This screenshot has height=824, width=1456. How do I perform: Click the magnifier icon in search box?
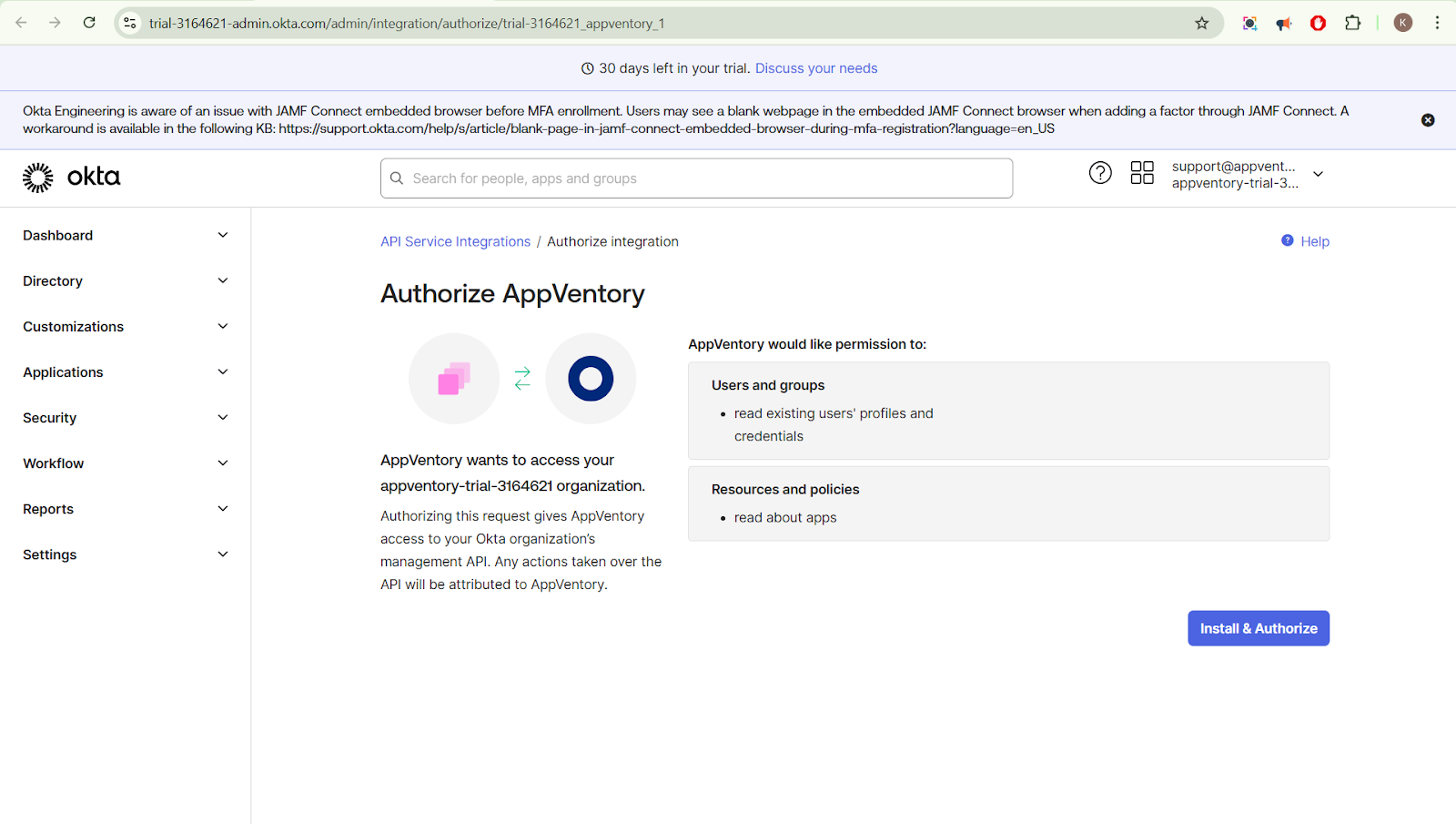pyautogui.click(x=397, y=178)
